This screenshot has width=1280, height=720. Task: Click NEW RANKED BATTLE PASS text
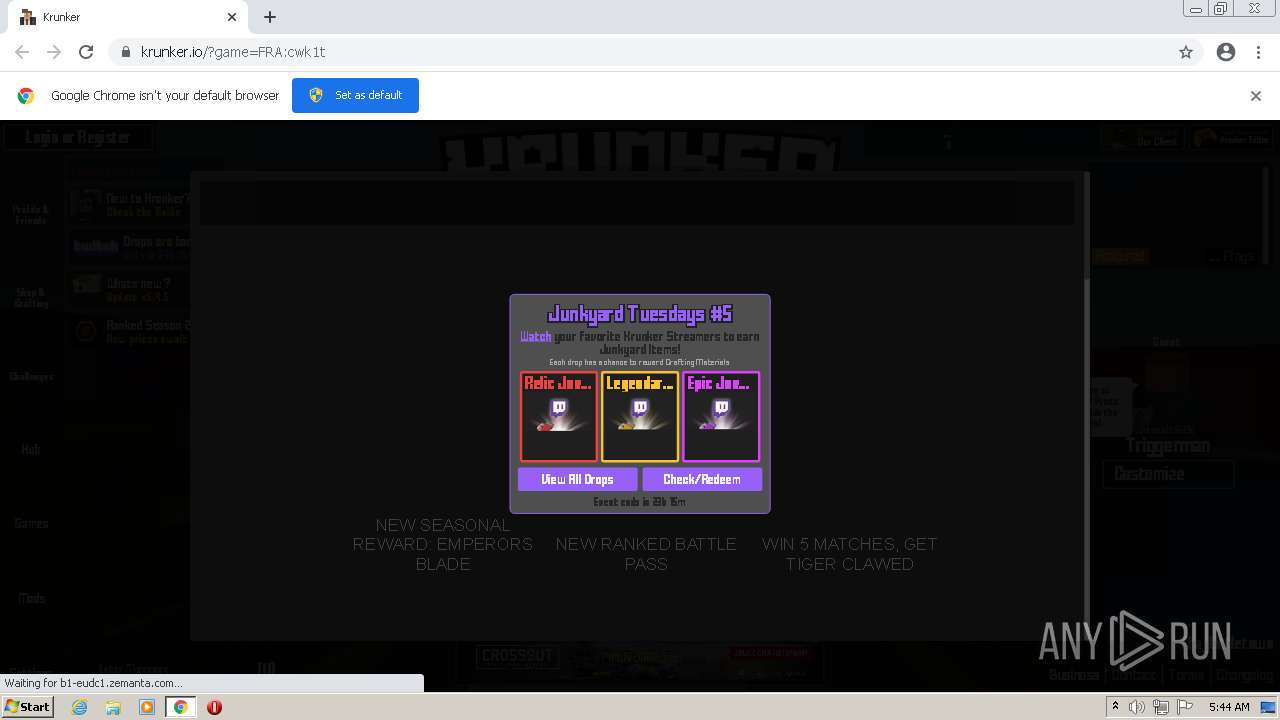pos(646,554)
